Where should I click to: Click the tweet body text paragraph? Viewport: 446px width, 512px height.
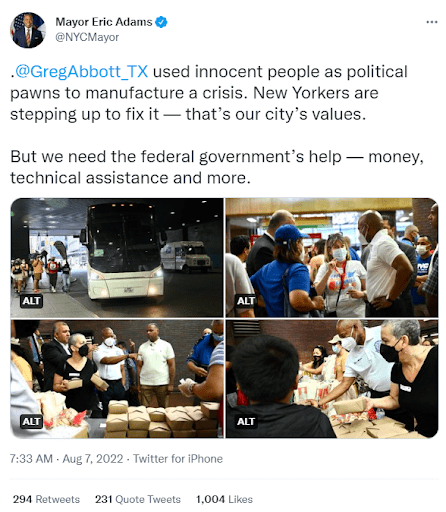click(x=217, y=125)
